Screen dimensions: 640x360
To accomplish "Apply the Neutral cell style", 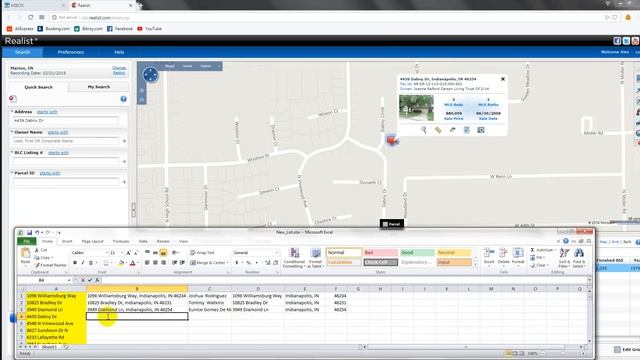I will [453, 253].
